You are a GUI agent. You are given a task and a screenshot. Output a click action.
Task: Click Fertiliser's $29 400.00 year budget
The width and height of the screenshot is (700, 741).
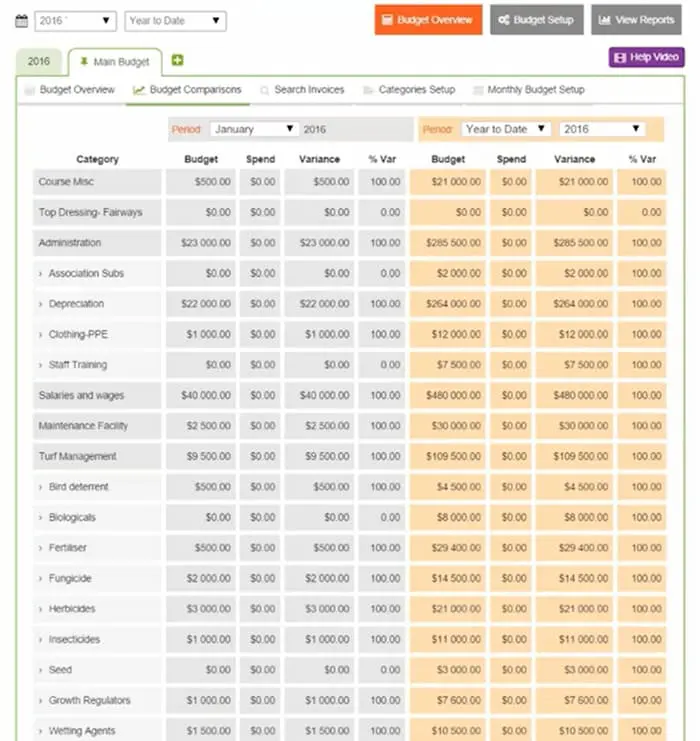click(448, 548)
